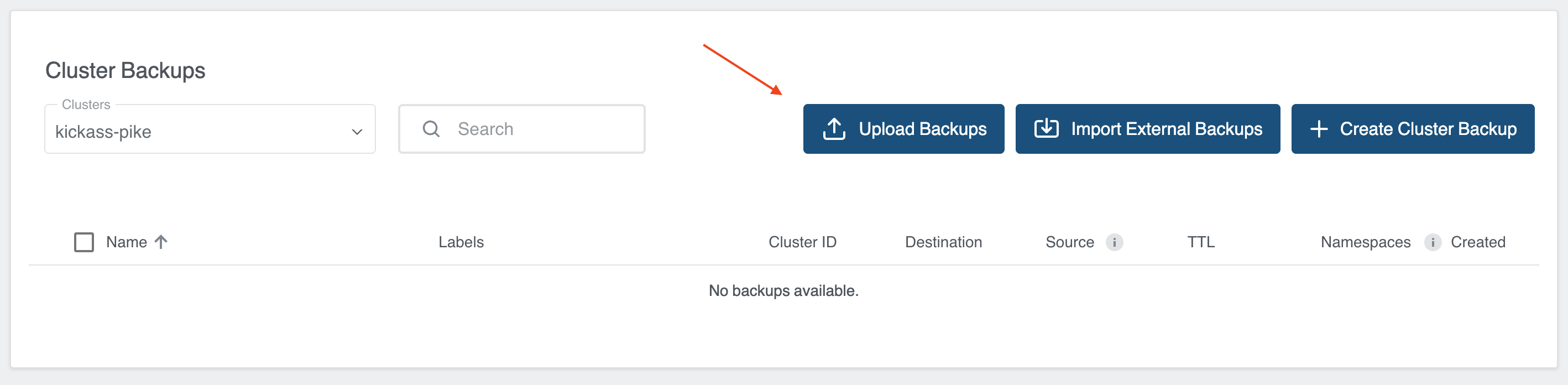Click the Labels column header

coord(461,242)
